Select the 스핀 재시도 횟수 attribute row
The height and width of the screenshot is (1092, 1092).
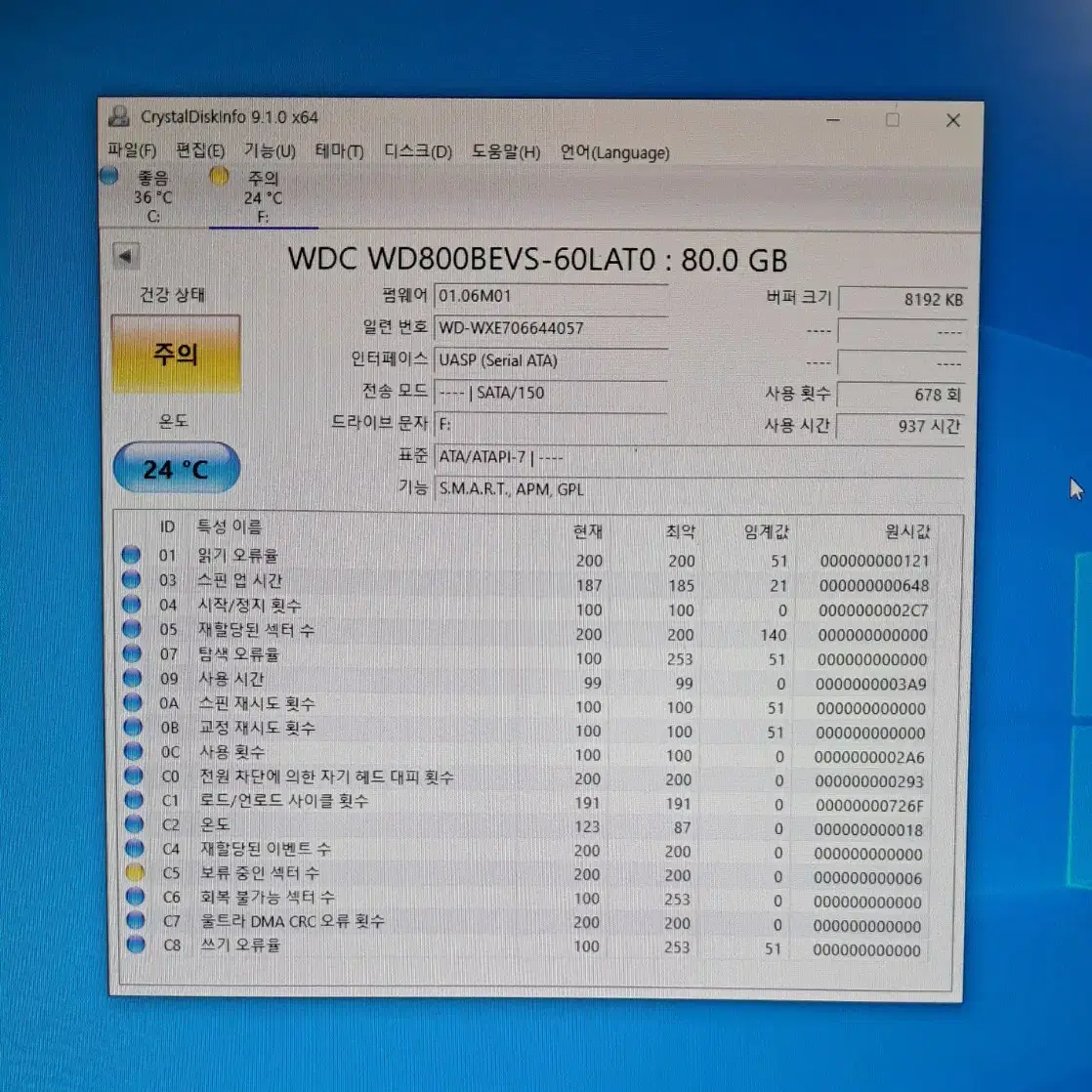pos(525,705)
